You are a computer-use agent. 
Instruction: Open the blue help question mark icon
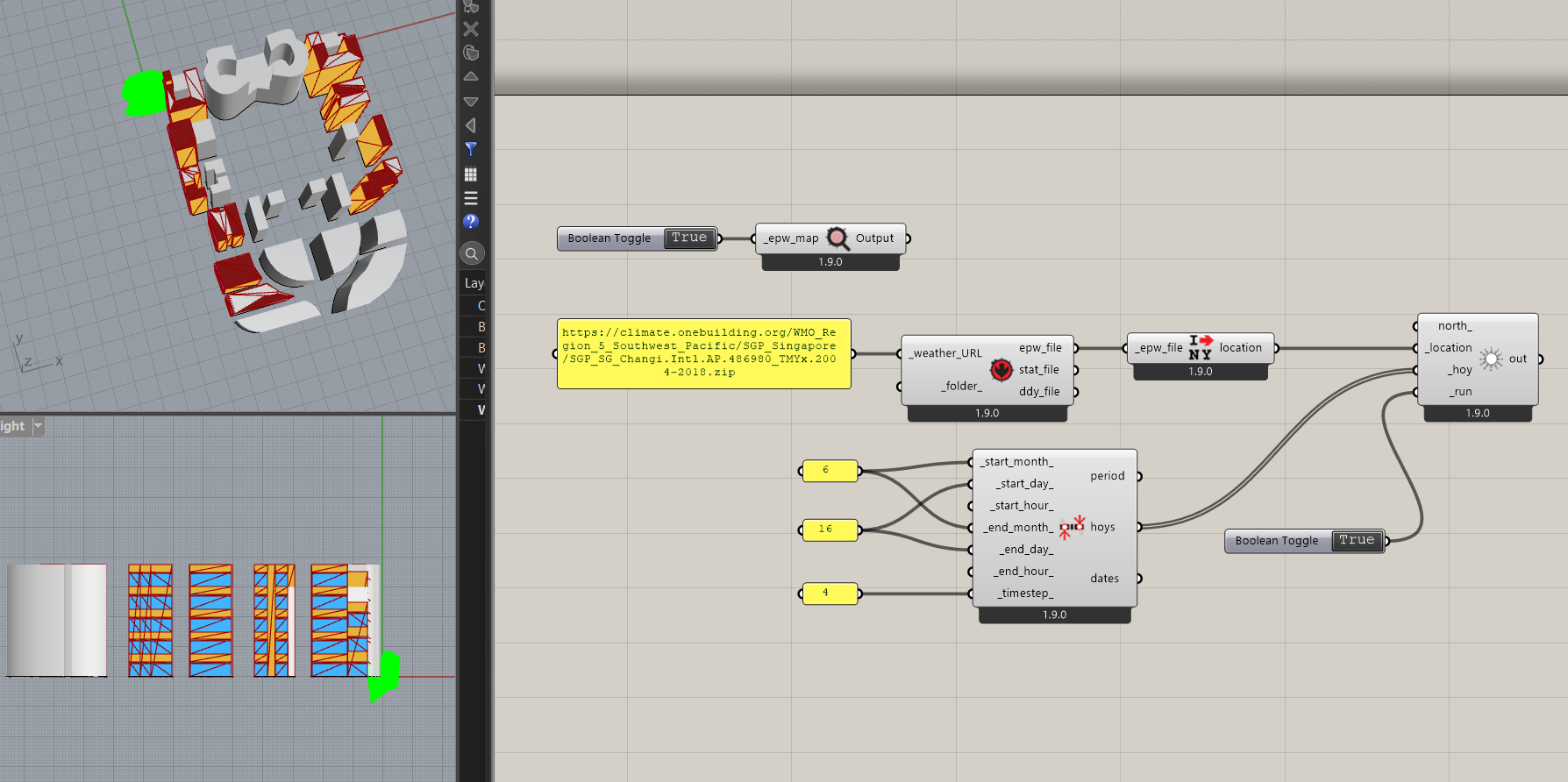click(x=471, y=222)
